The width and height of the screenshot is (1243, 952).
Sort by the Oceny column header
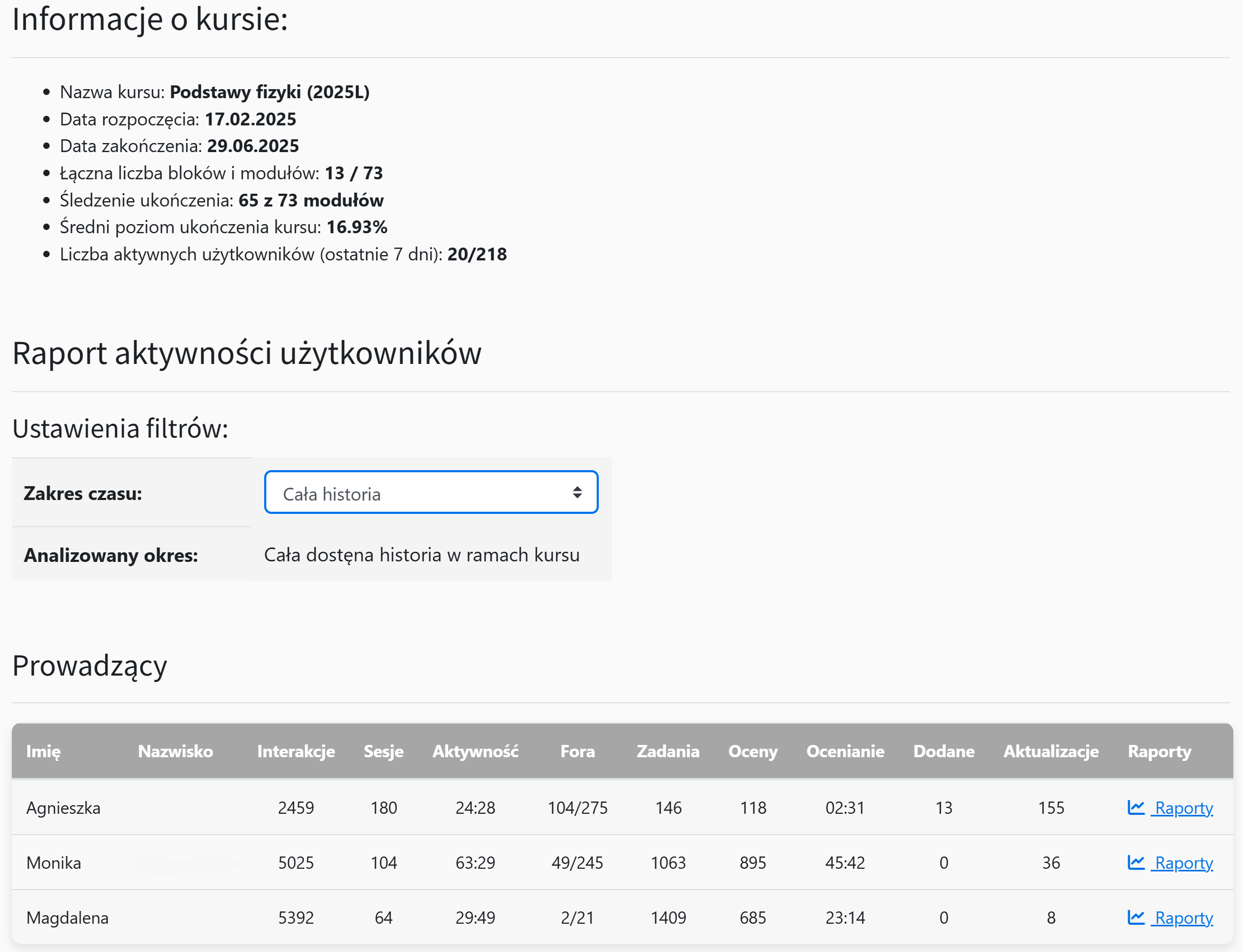point(753,751)
